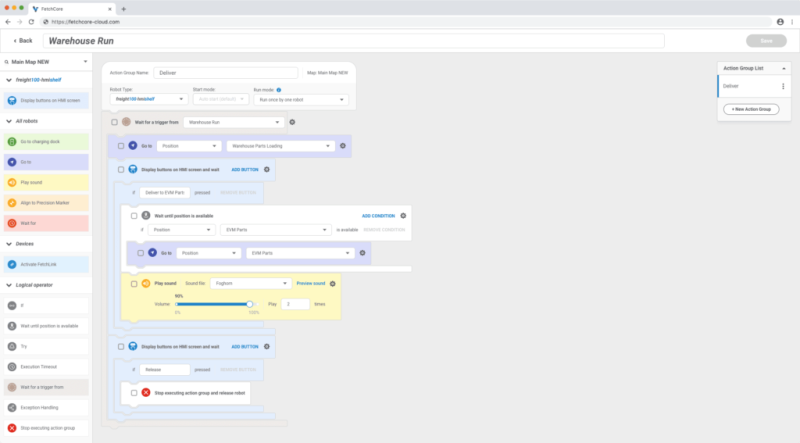Click the Exception Handling icon in sidebar
Image resolution: width=800 pixels, height=443 pixels.
[12, 407]
